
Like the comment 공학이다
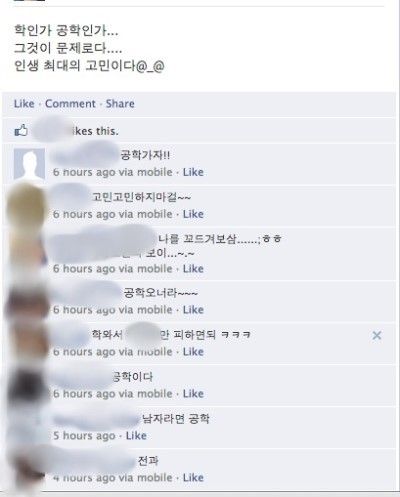tap(193, 394)
